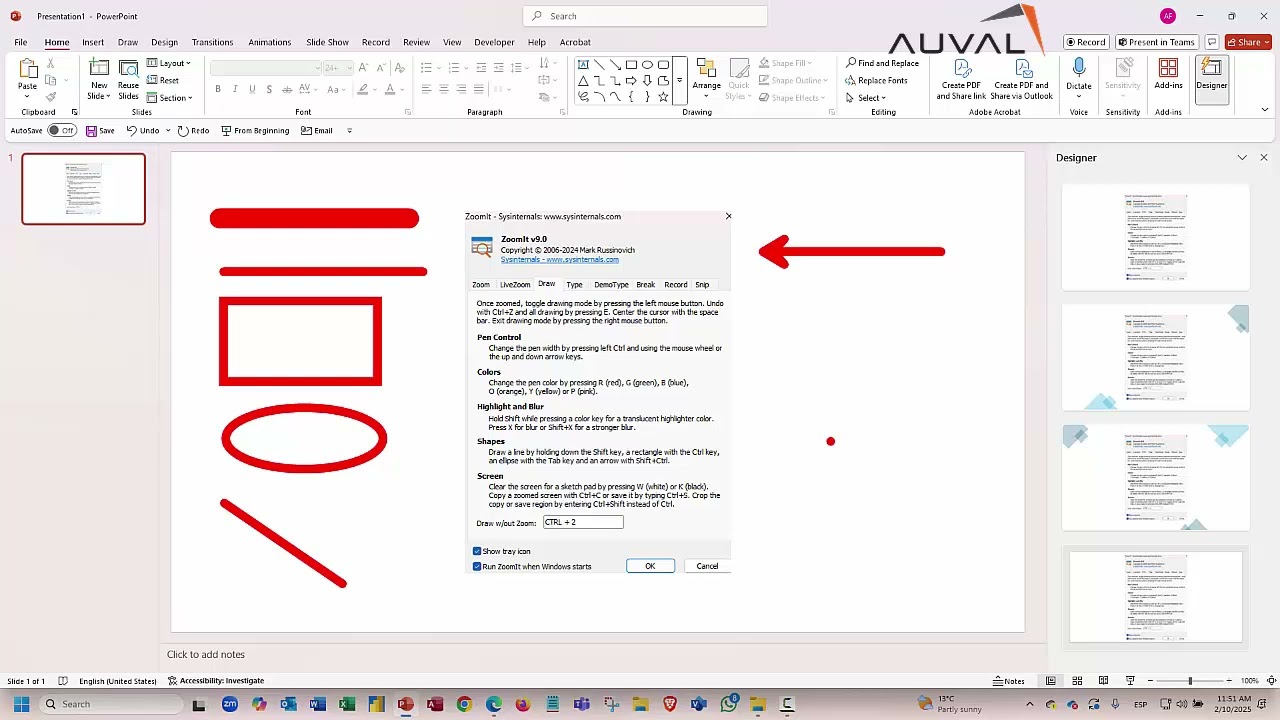Expand the Layout dropdown
Screen dimensions: 1280x720
(x=169, y=63)
